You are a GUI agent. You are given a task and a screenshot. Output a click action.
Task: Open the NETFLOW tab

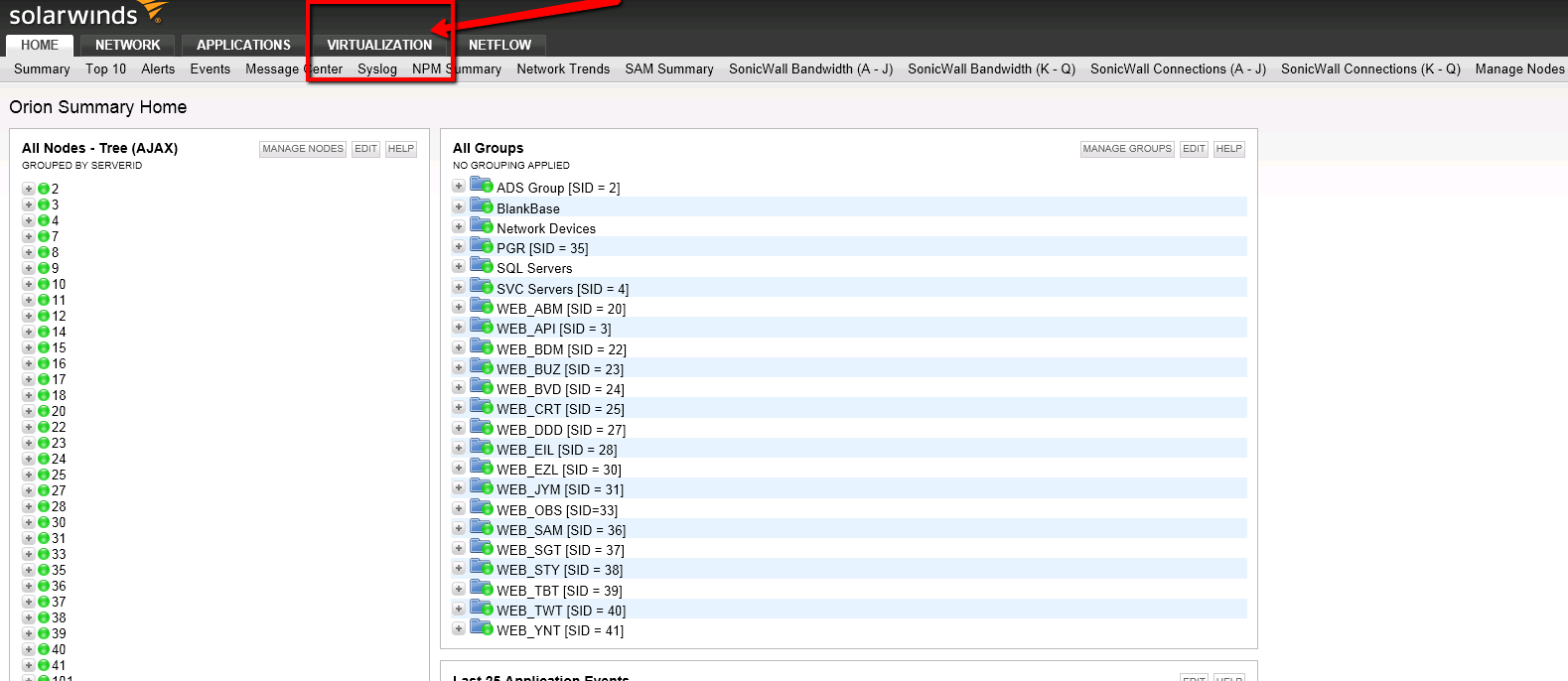(499, 45)
